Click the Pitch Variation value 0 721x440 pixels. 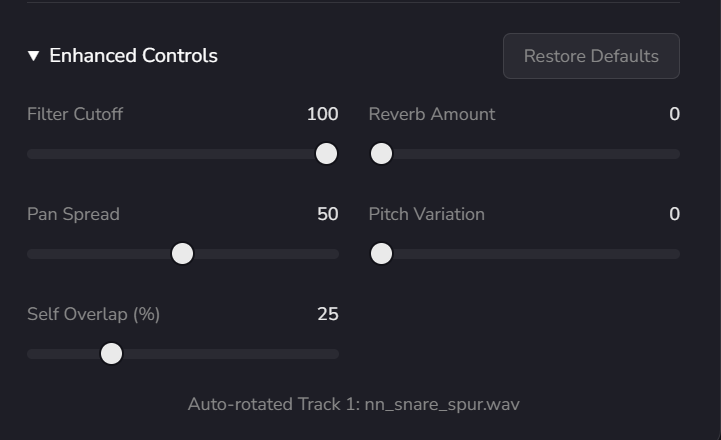pyautogui.click(x=674, y=214)
